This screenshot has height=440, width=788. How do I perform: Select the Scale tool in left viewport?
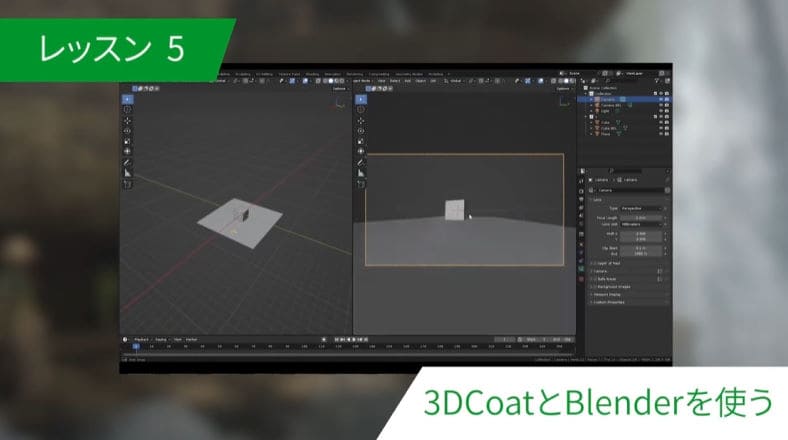pos(128,141)
